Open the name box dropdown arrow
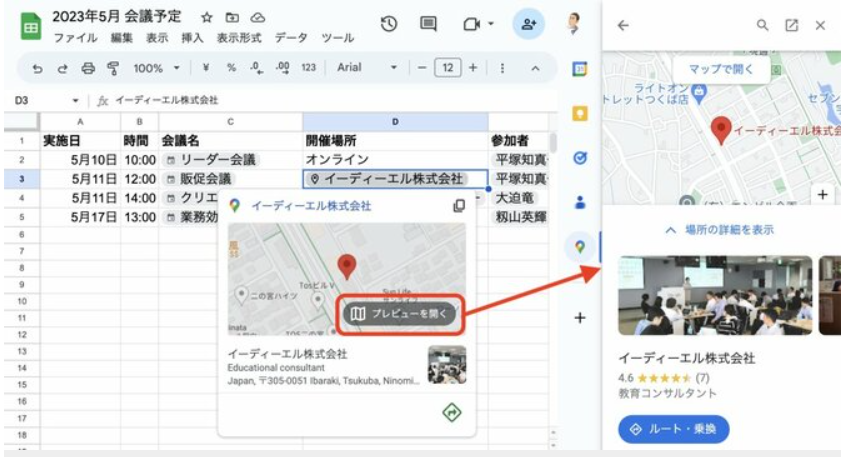The image size is (862, 457). [75, 101]
